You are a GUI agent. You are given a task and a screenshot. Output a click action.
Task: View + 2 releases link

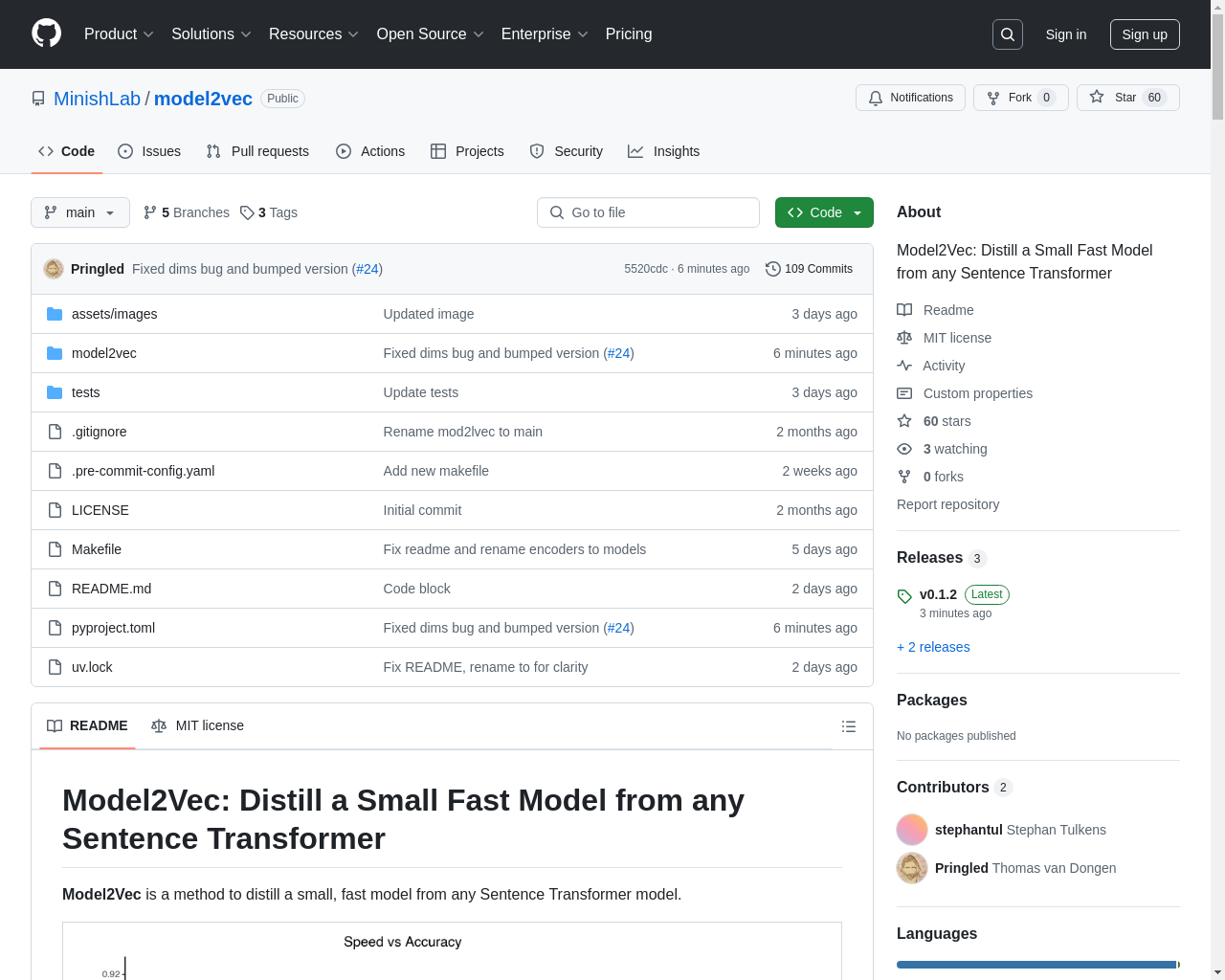click(x=933, y=647)
